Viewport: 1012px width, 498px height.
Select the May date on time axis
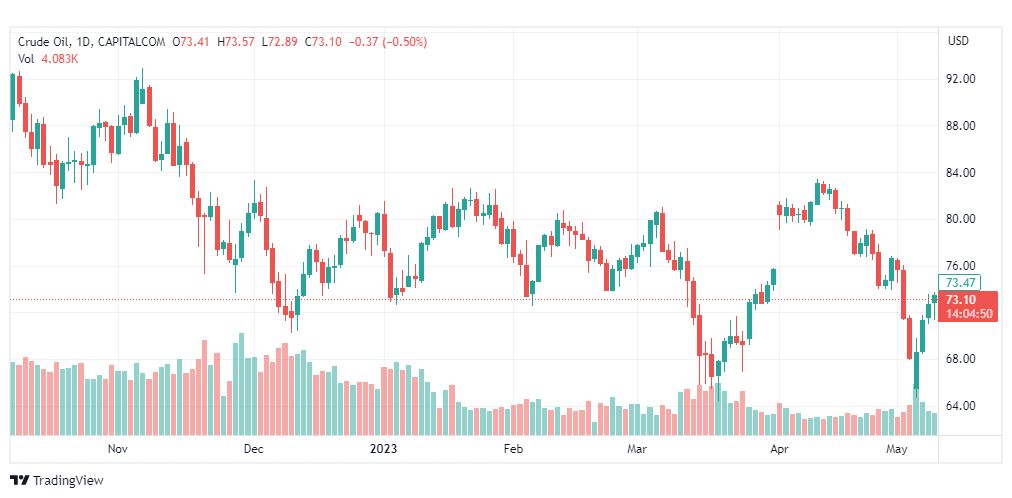(897, 448)
